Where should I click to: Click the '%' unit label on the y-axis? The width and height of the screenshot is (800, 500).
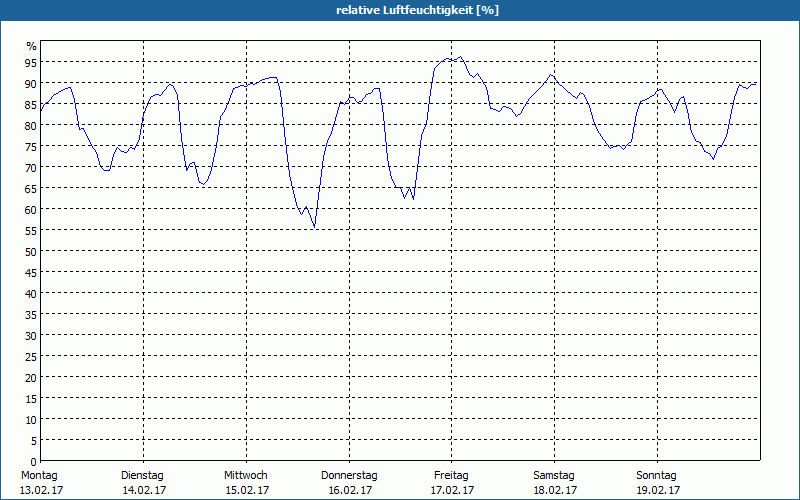(x=32, y=46)
